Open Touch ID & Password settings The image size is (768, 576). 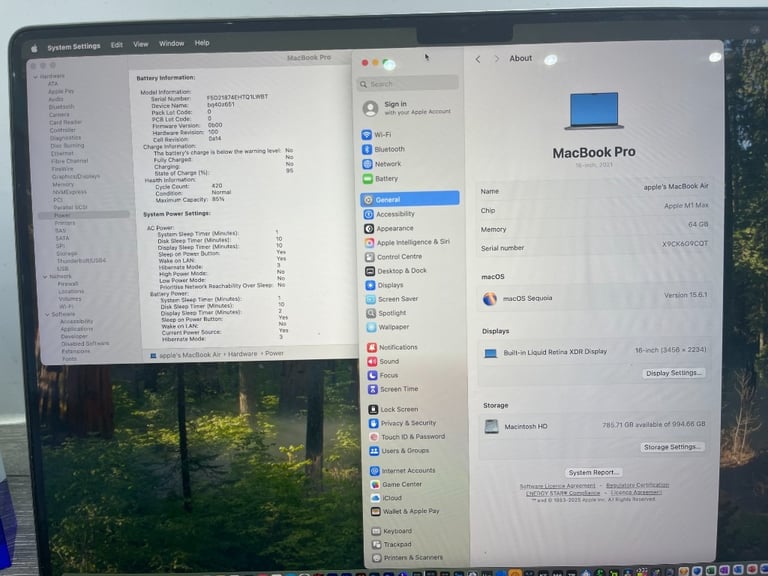[x=407, y=437]
